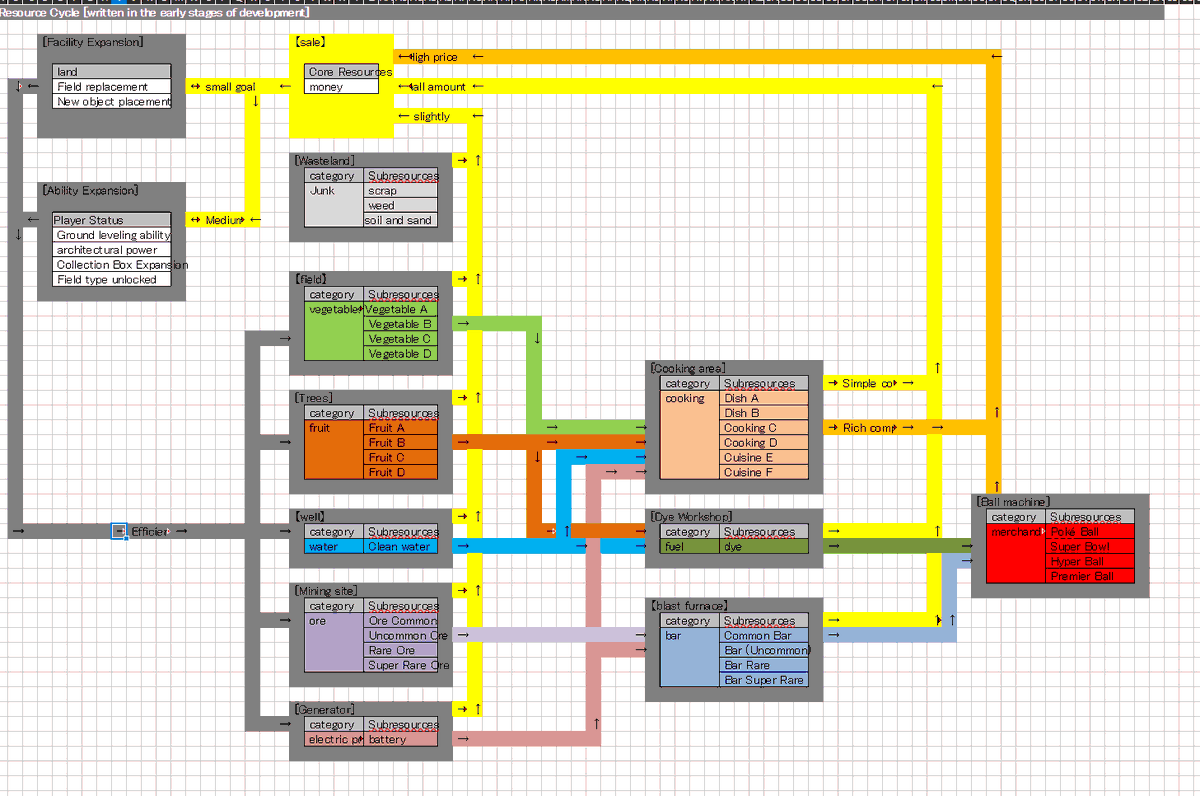Select the 'soil and sand' cell
This screenshot has width=1200, height=796.
[400, 220]
